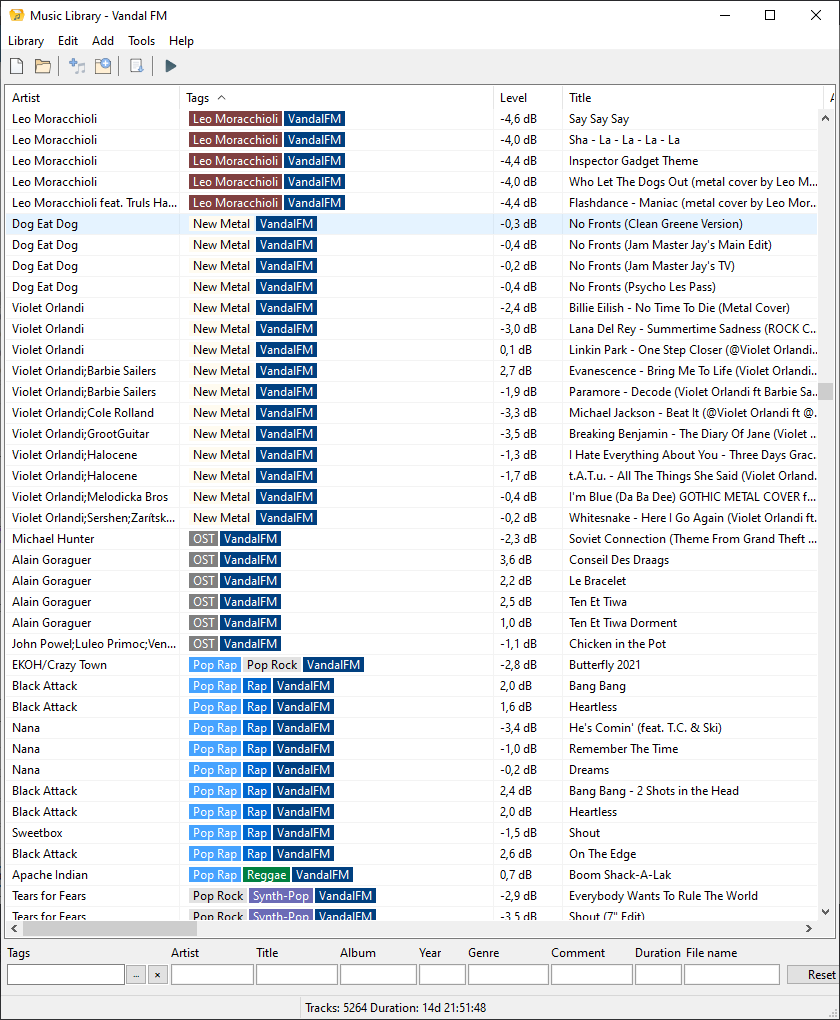Focus the Comment filter input field
The height and width of the screenshot is (1020, 840).
point(592,974)
